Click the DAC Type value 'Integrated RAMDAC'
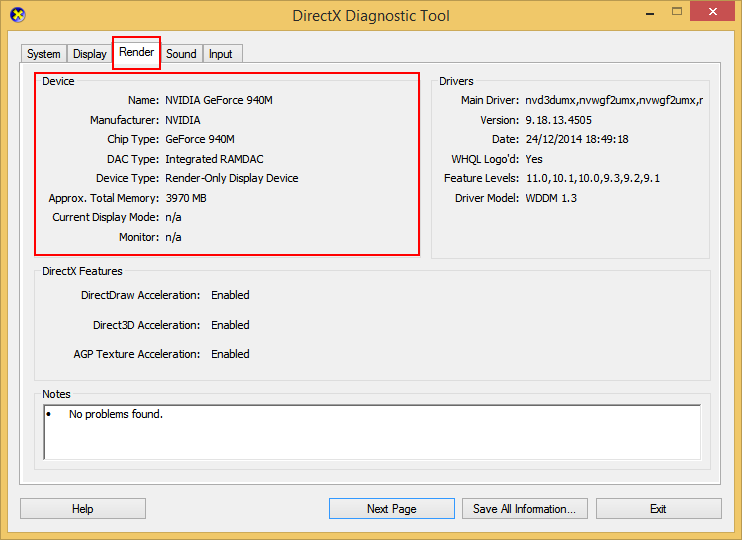 [x=214, y=159]
